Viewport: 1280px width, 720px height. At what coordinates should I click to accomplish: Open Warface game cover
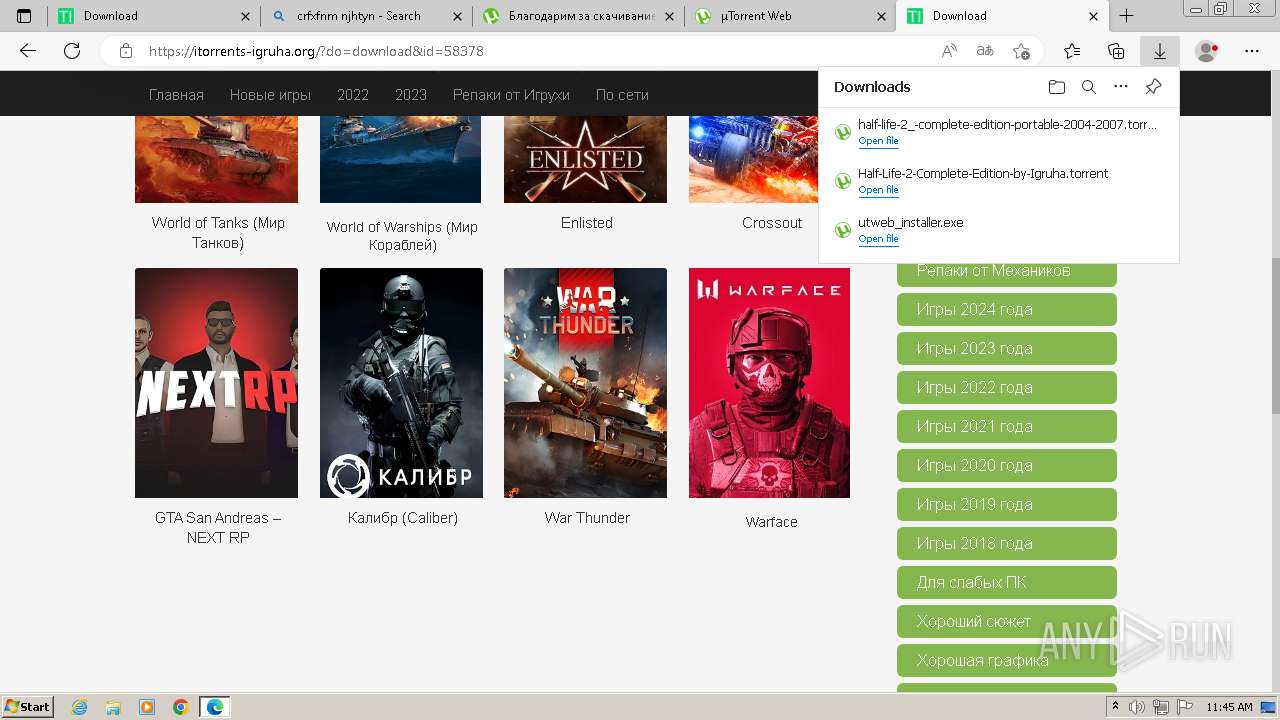coord(769,383)
